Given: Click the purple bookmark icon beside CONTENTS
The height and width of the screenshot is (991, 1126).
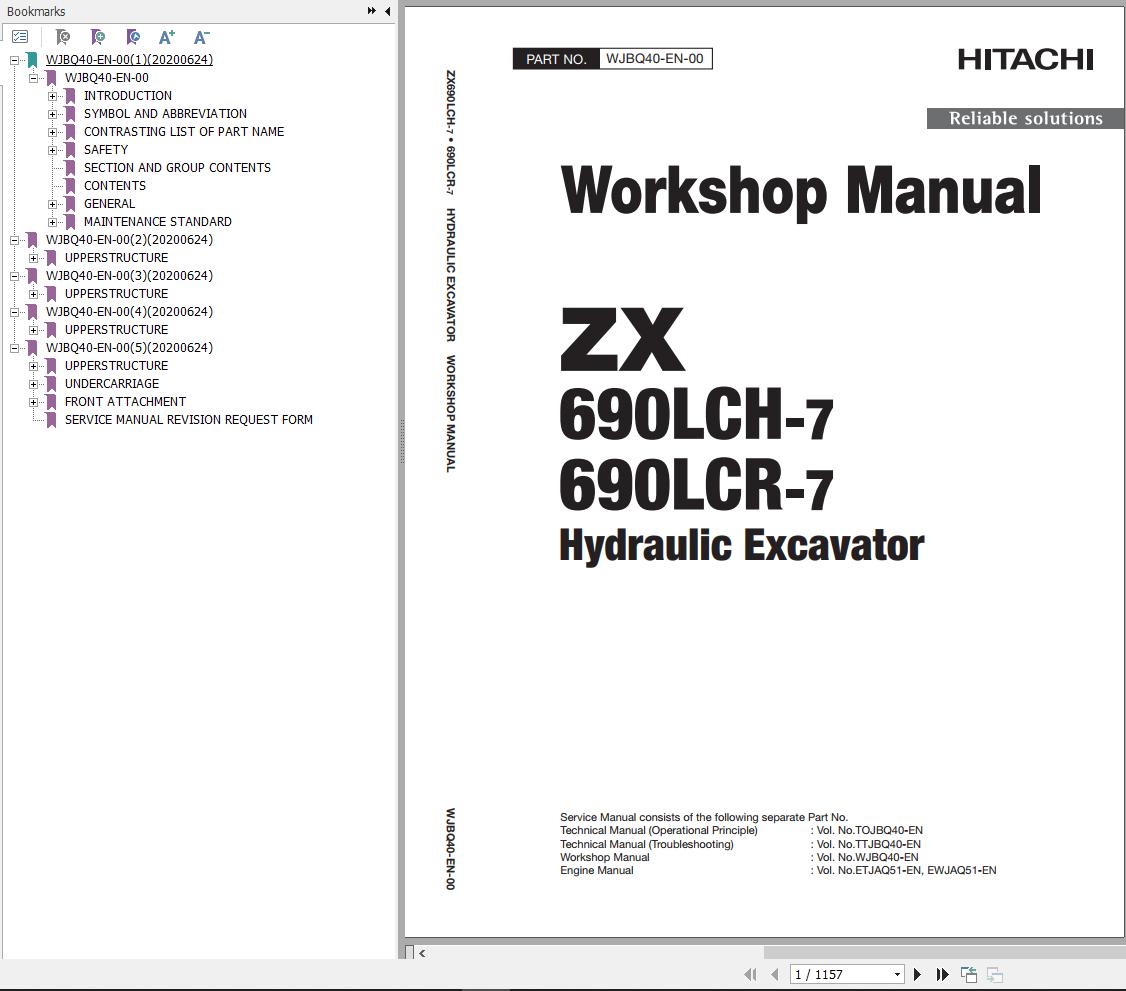Looking at the screenshot, I should coord(70,186).
